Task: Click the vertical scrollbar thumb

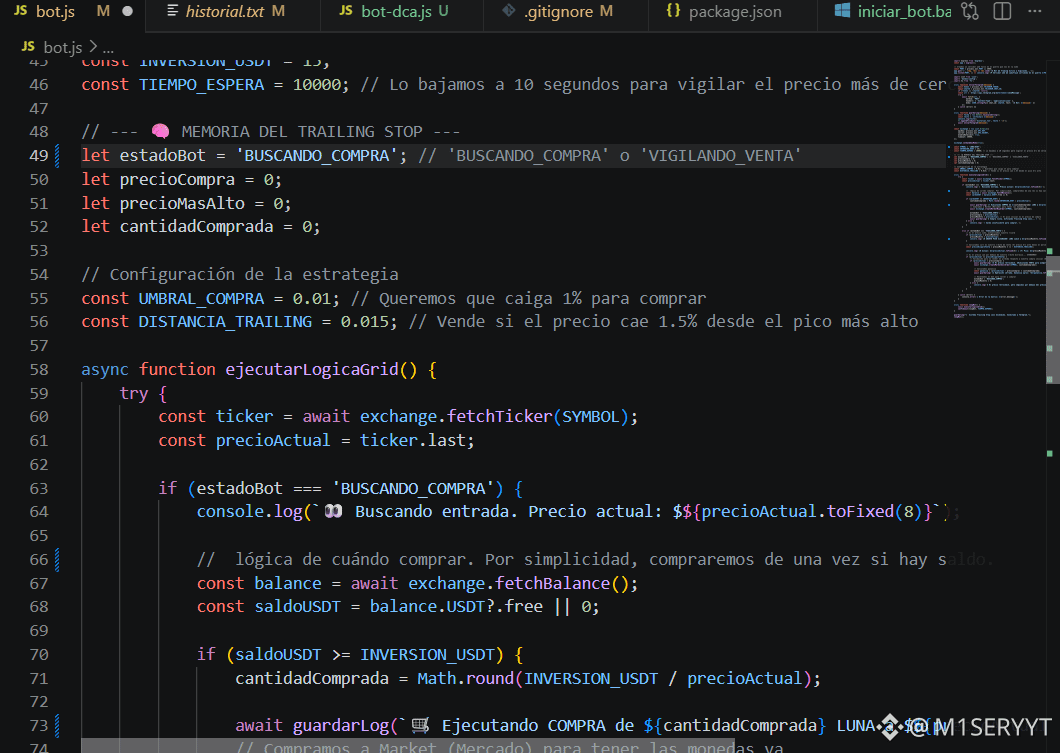Action: click(x=1053, y=318)
